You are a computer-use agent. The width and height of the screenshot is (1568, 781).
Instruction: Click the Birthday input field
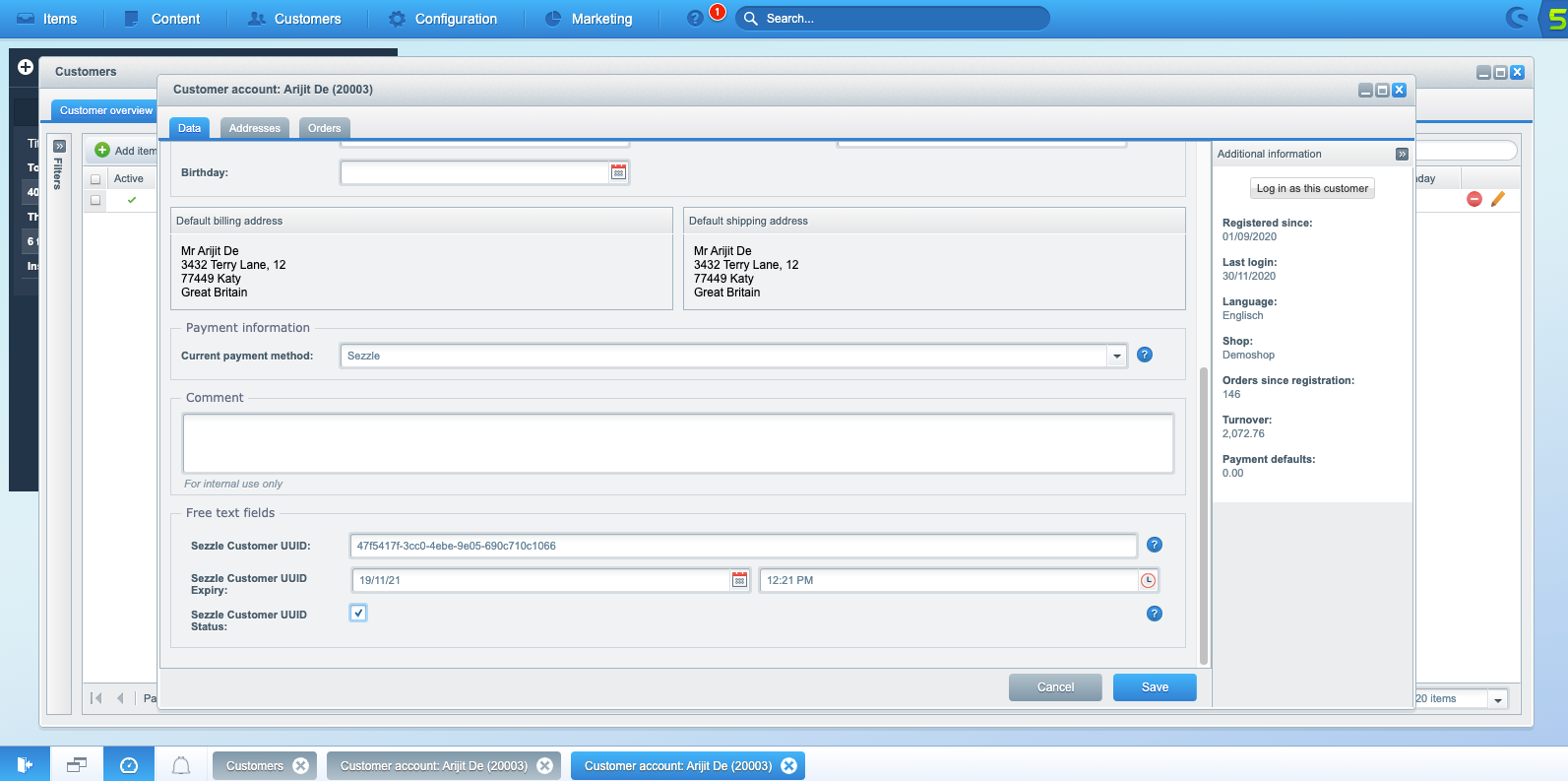tap(475, 172)
